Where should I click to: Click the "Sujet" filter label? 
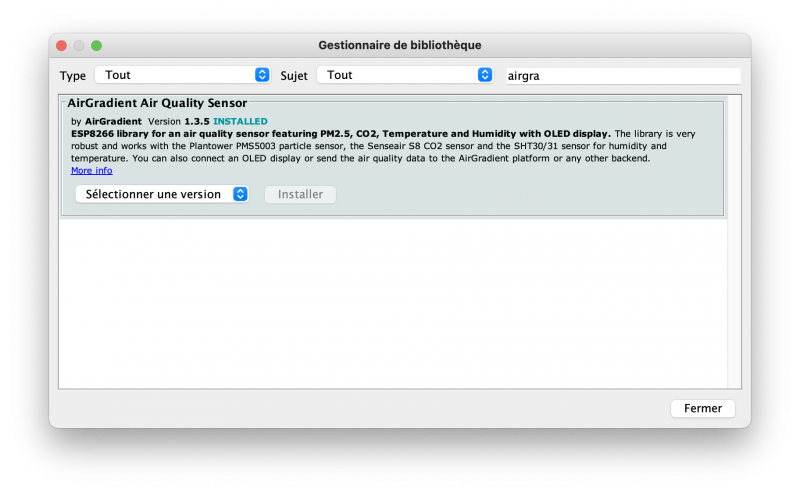294,76
